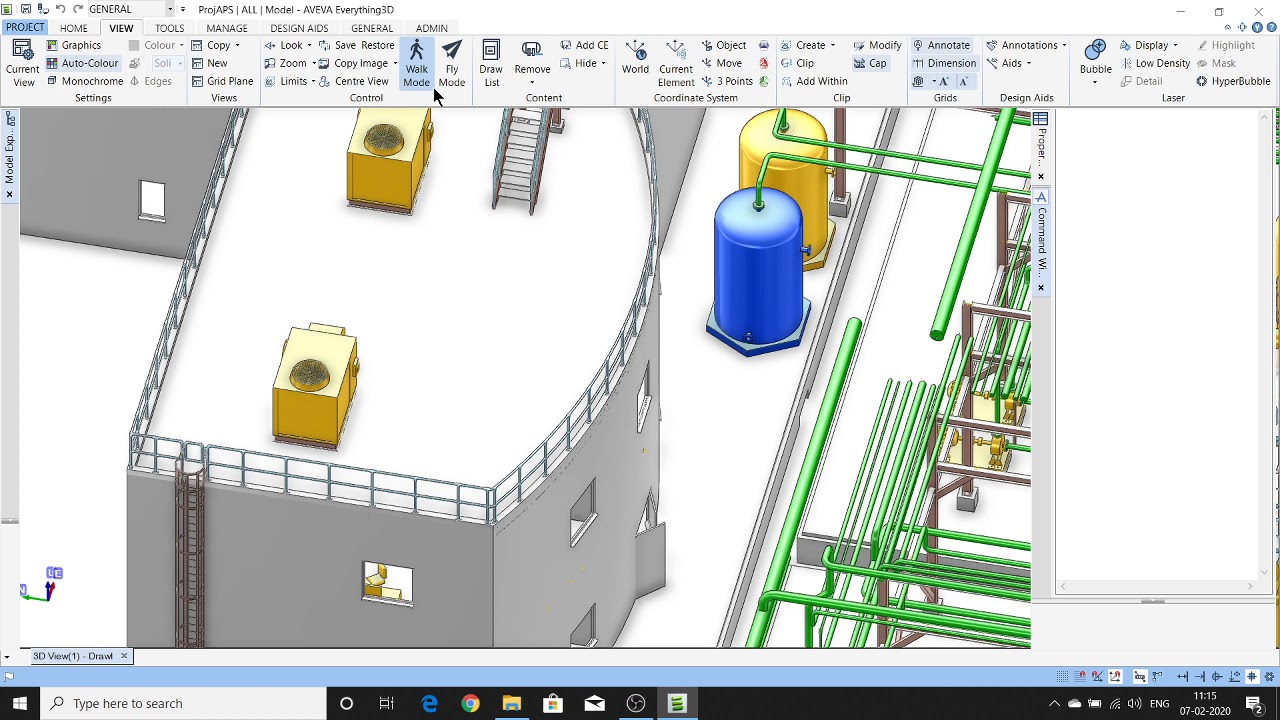
Task: Choose 3 Points coordinate option
Action: click(x=727, y=81)
